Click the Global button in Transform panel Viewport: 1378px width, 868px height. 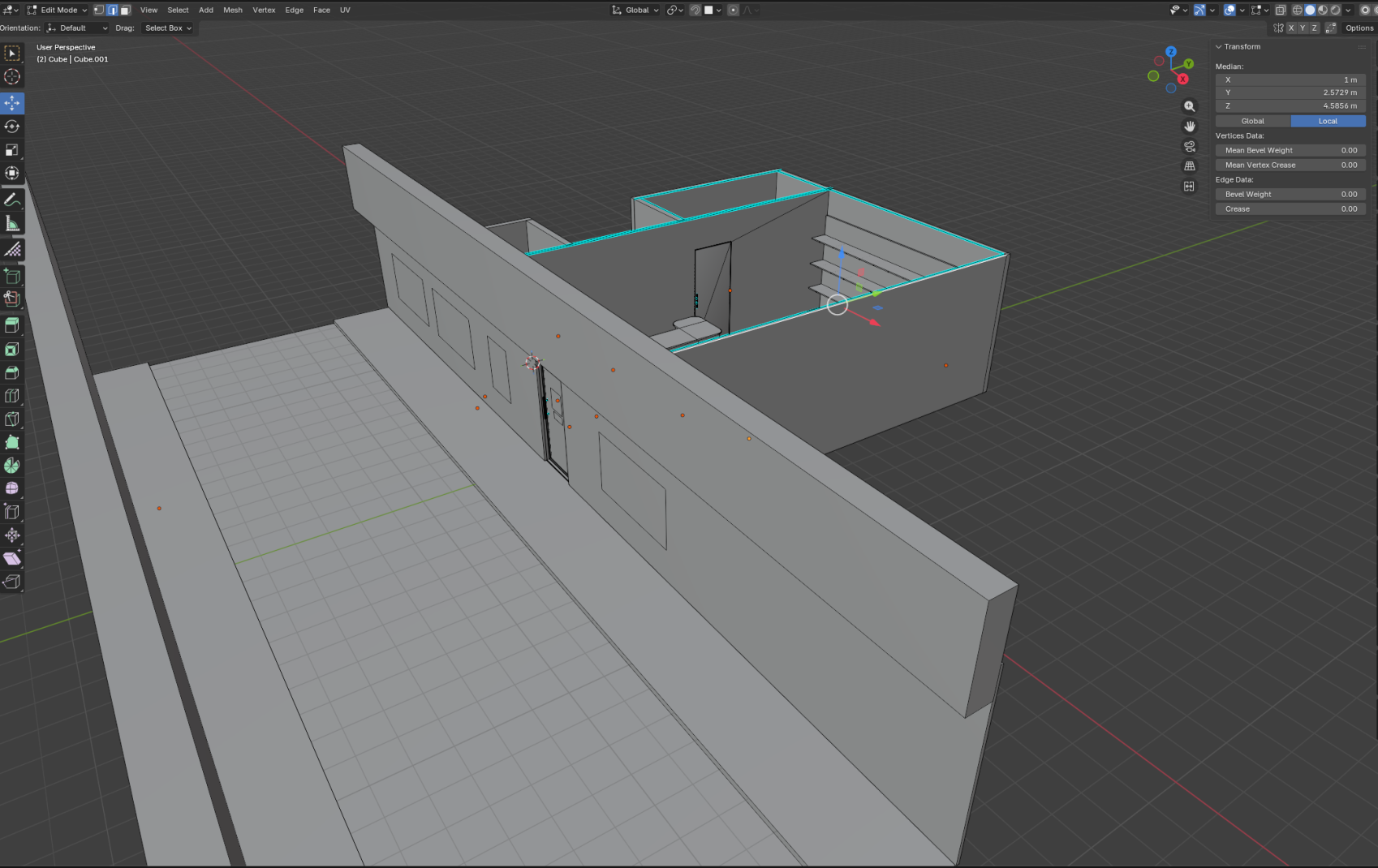pos(1252,121)
